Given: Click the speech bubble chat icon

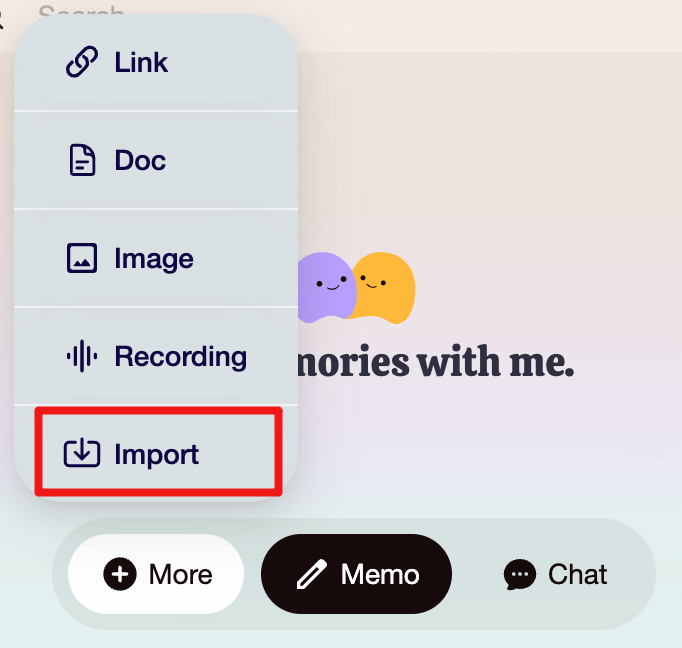Looking at the screenshot, I should click(x=519, y=575).
